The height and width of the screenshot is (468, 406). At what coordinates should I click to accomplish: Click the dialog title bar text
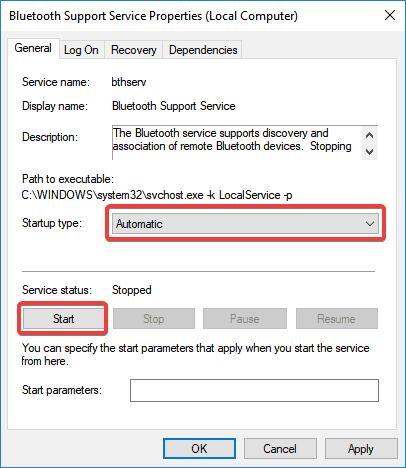[x=153, y=16]
